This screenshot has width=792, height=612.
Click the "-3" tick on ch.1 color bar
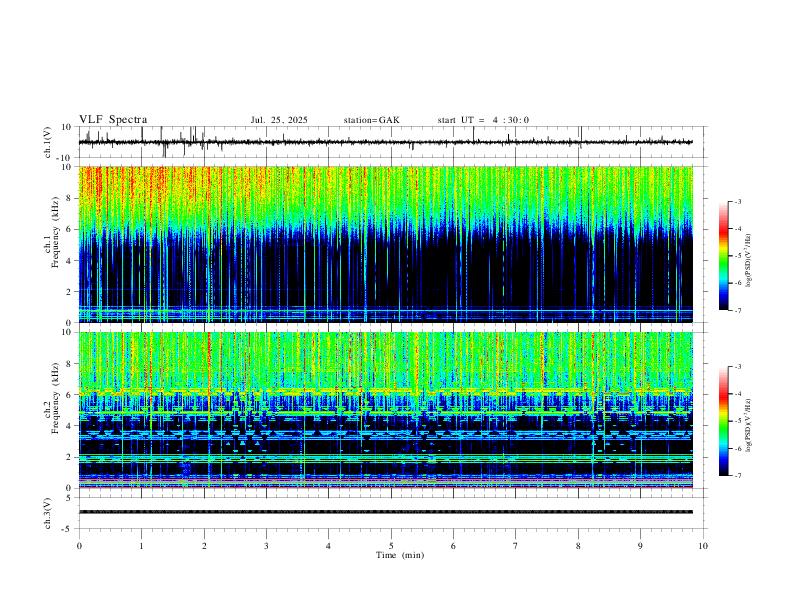737,201
